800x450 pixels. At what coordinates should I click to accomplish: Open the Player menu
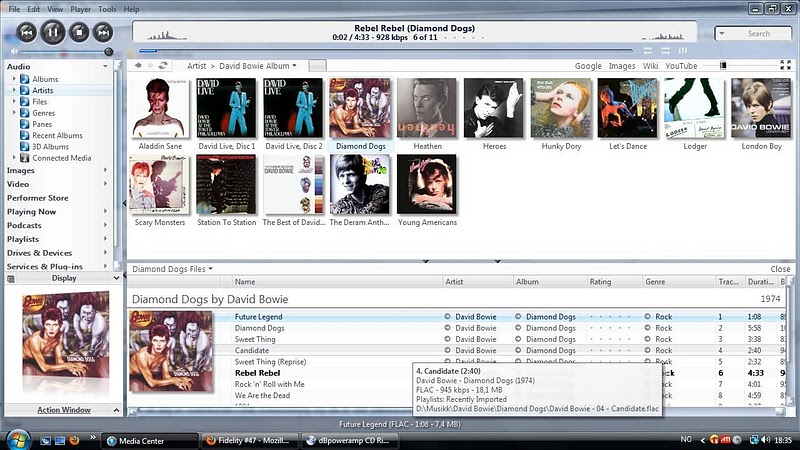pyautogui.click(x=81, y=9)
